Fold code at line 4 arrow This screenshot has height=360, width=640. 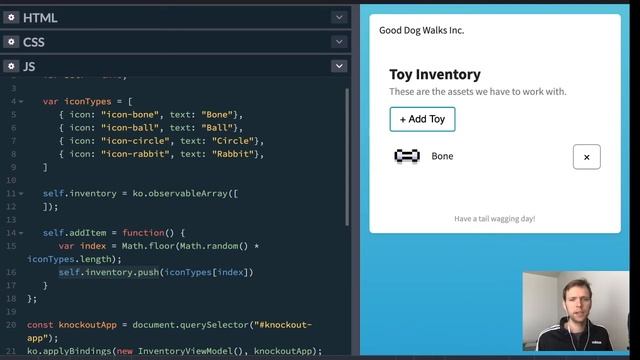21,102
